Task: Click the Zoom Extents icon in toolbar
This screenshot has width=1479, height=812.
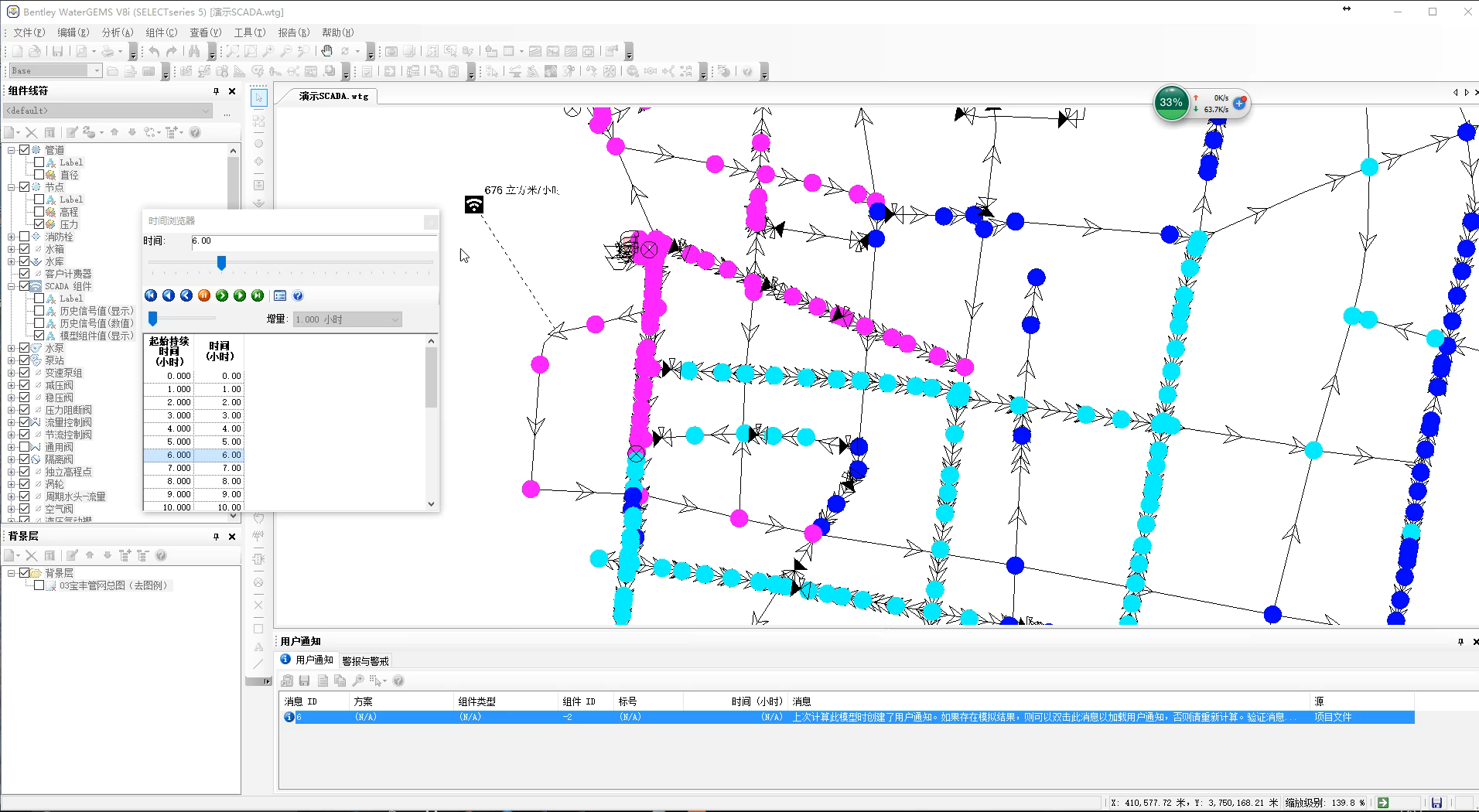Action: point(233,51)
